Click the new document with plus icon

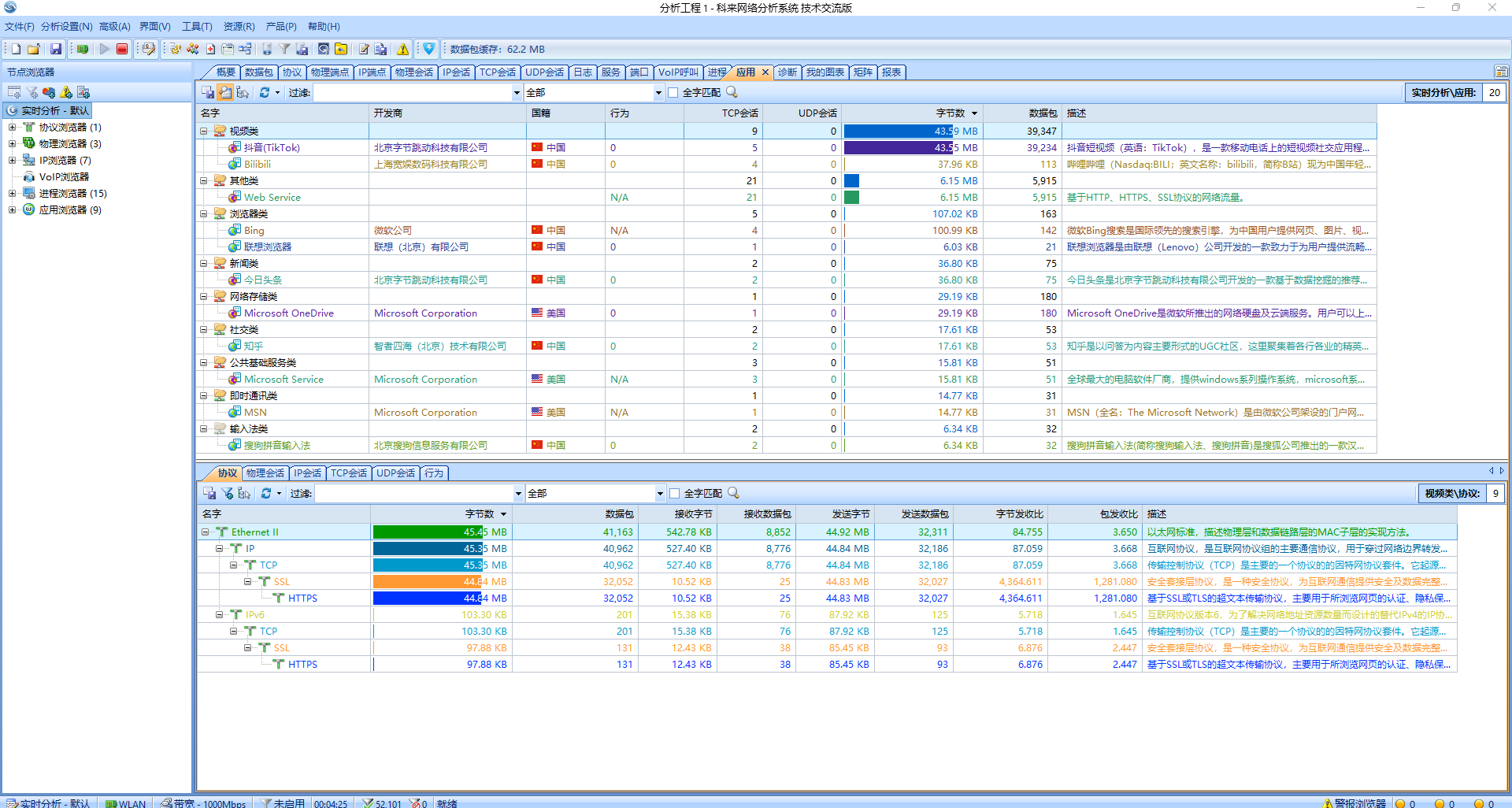210,49
